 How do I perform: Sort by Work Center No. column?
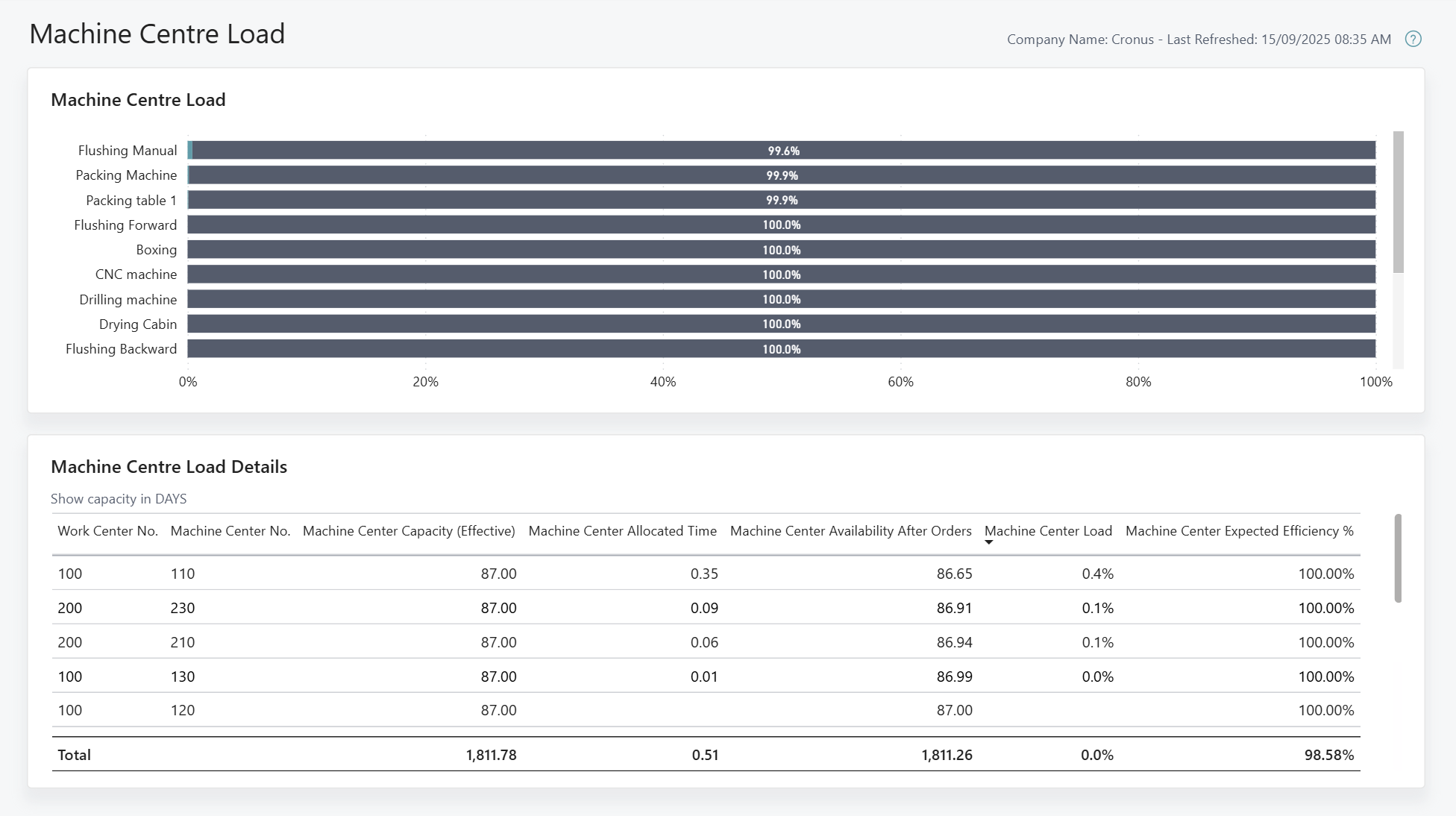[x=107, y=531]
